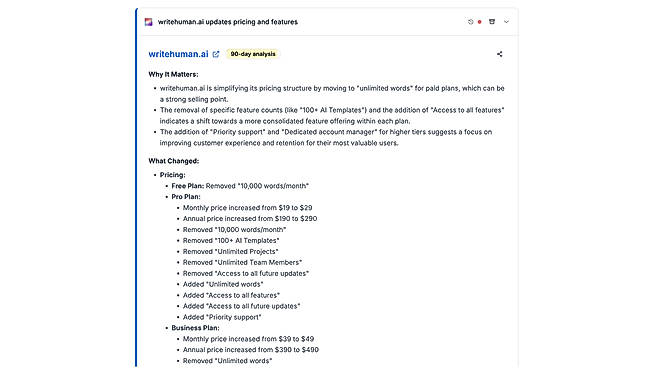Click the archive box icon in card header

tap(492, 22)
